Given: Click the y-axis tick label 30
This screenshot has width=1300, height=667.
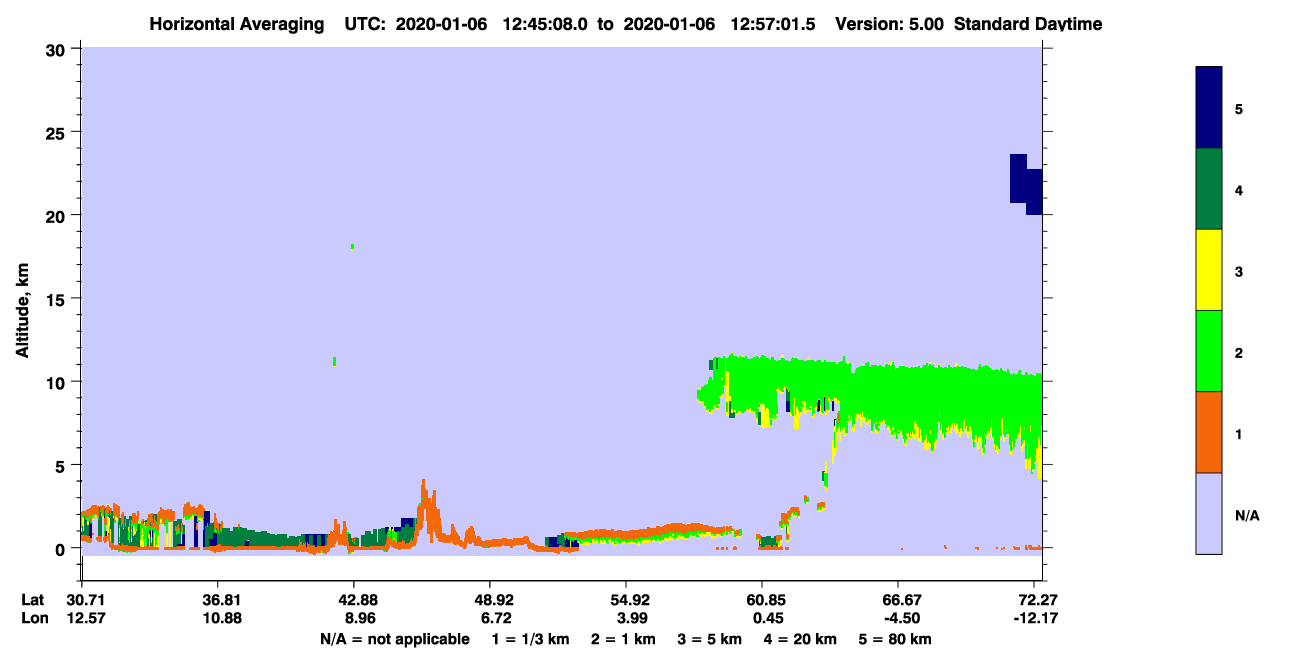Looking at the screenshot, I should click(x=58, y=49).
